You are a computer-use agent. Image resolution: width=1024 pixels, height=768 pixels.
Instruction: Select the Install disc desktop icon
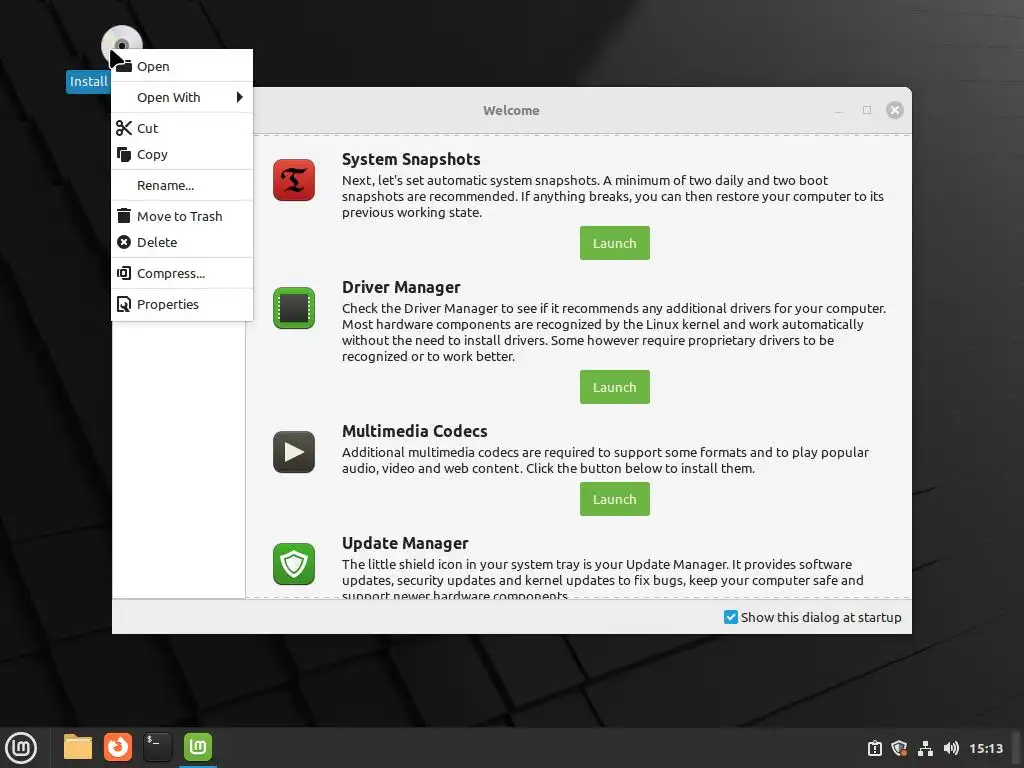[x=121, y=46]
